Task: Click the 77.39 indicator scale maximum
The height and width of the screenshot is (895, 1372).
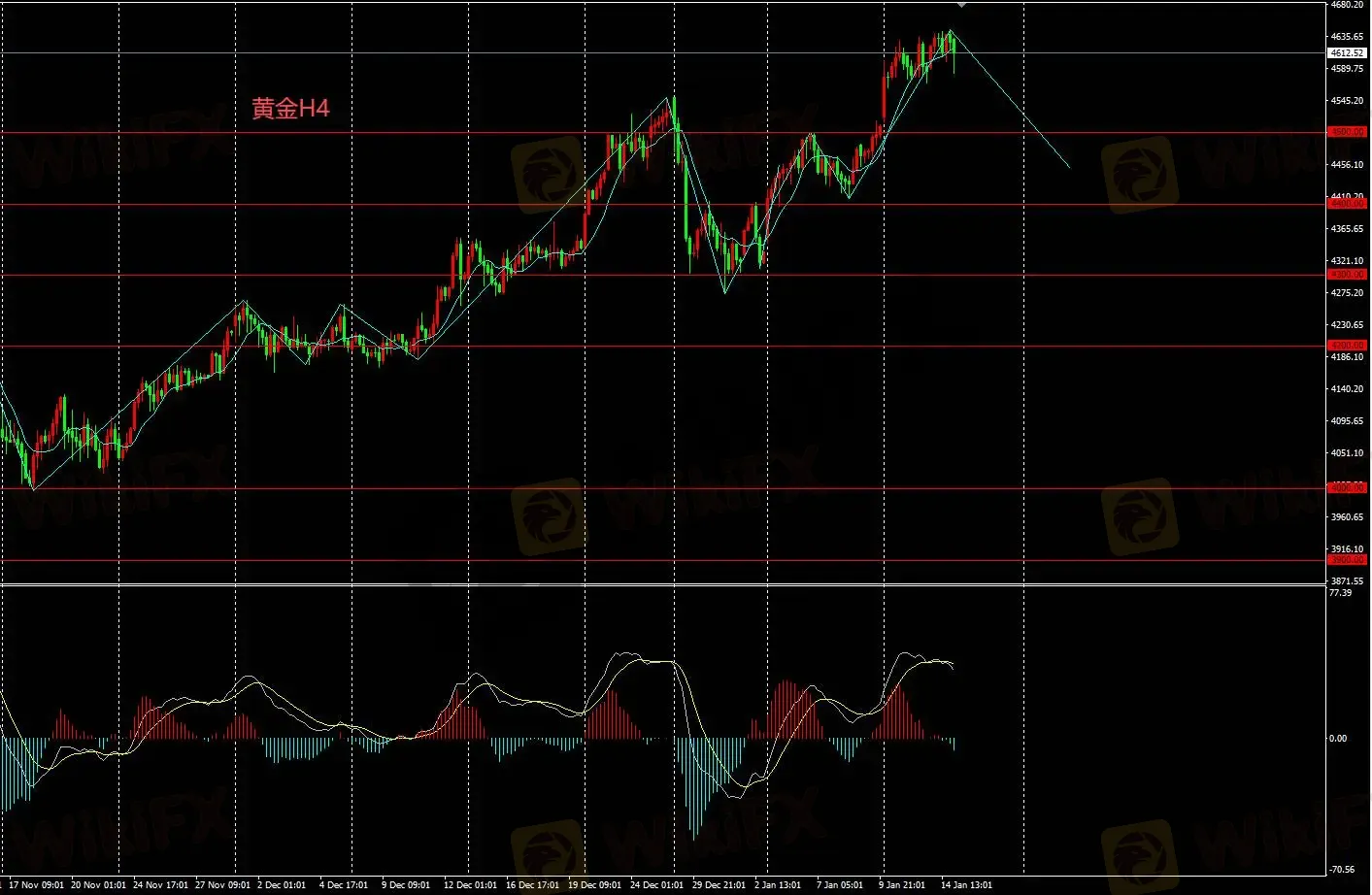Action: pyautogui.click(x=1340, y=593)
